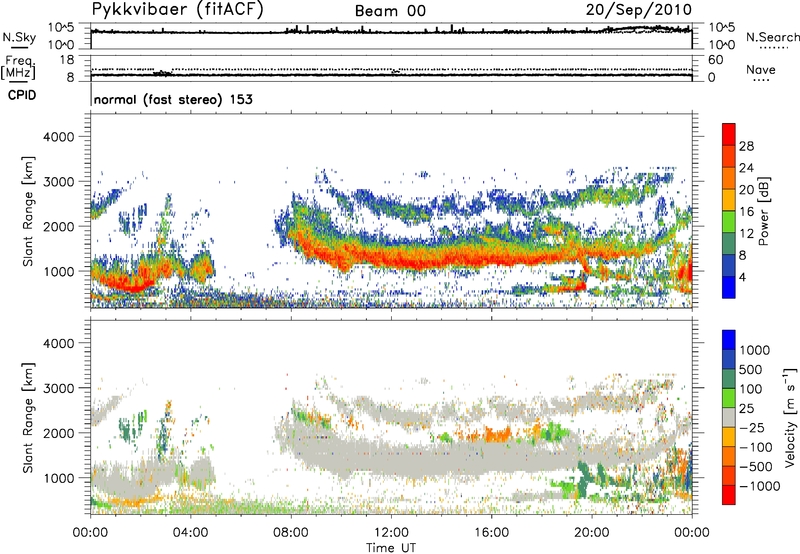Click the 'Pykkvibaer (fitACF)' title text
The width and height of the screenshot is (800, 554).
(177, 10)
